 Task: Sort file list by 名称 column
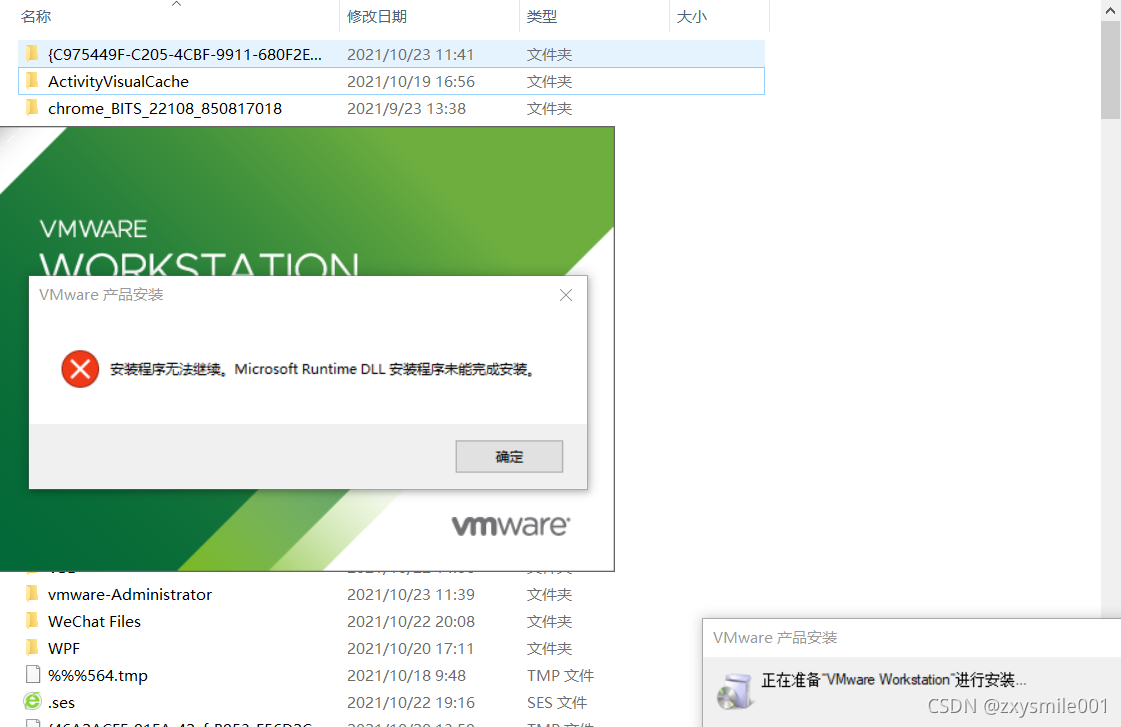pyautogui.click(x=36, y=16)
